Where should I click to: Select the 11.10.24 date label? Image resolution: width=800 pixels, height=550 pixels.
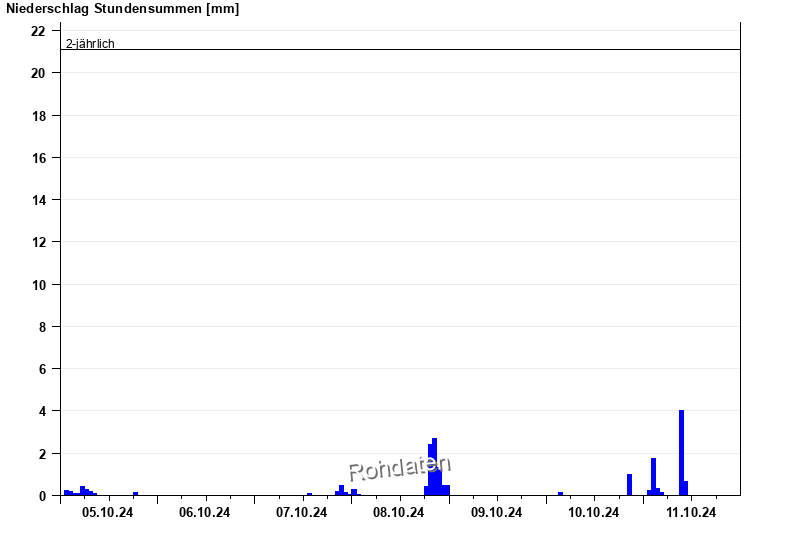click(691, 512)
